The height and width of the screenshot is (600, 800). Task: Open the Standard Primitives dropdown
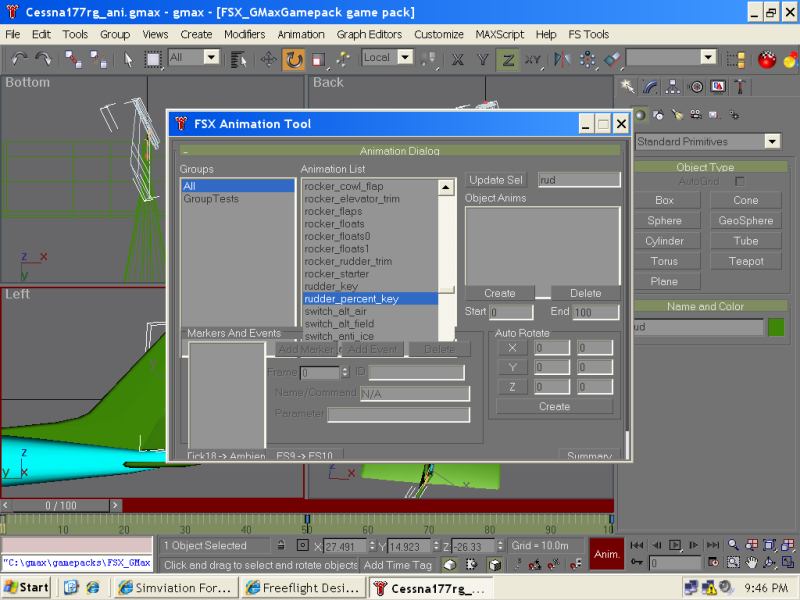point(771,142)
